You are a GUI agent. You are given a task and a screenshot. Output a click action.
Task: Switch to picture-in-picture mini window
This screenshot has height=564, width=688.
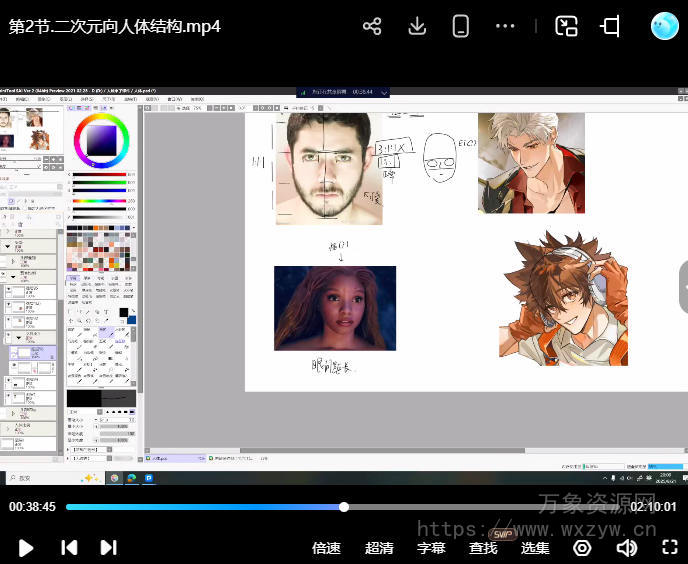567,27
